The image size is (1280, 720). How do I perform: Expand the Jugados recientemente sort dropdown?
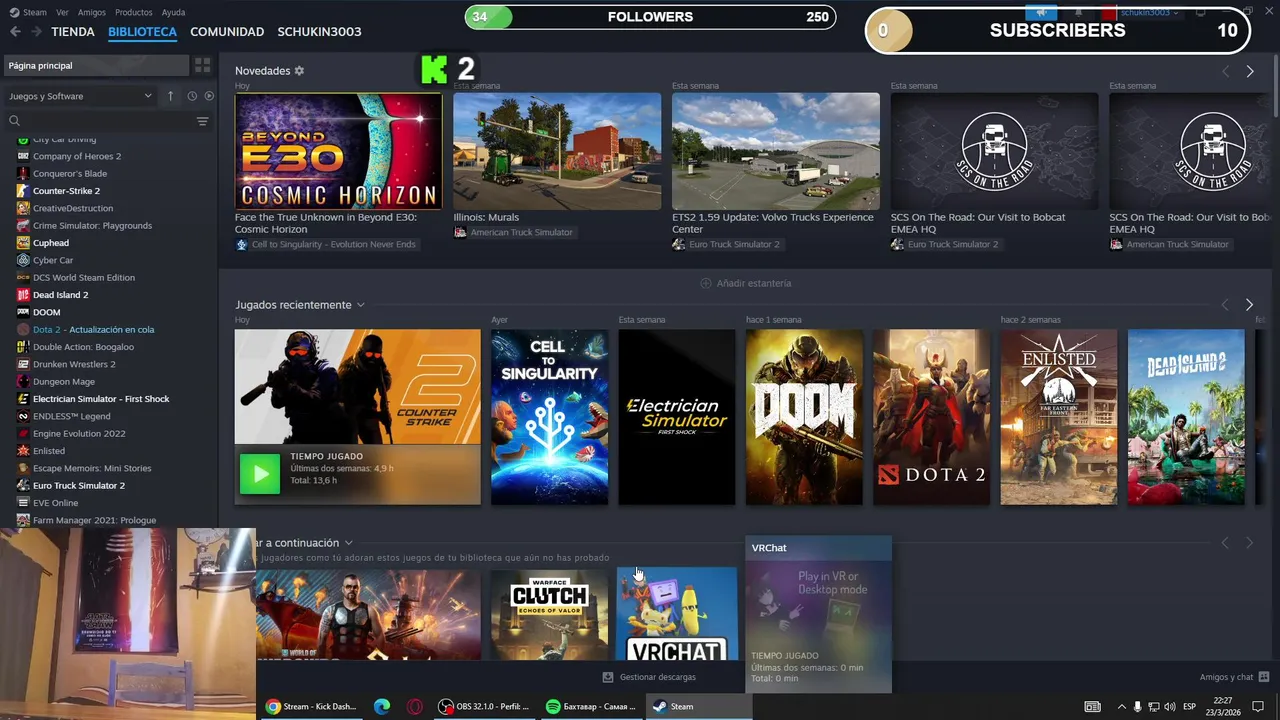[361, 305]
